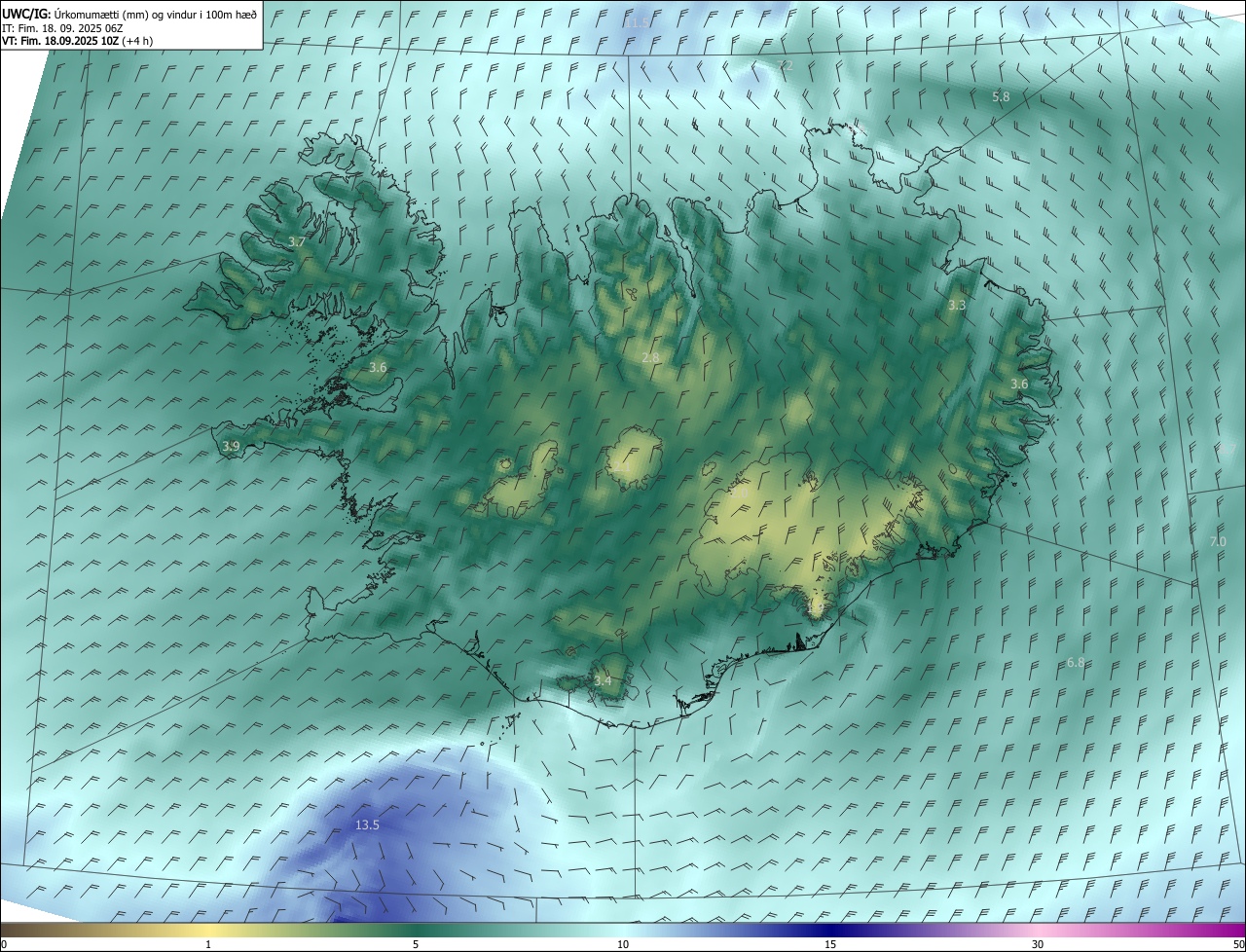Select the 'IT: Fim. 18. 09. 2025 06Z' line
This screenshot has width=1246, height=952.
[x=64, y=29]
